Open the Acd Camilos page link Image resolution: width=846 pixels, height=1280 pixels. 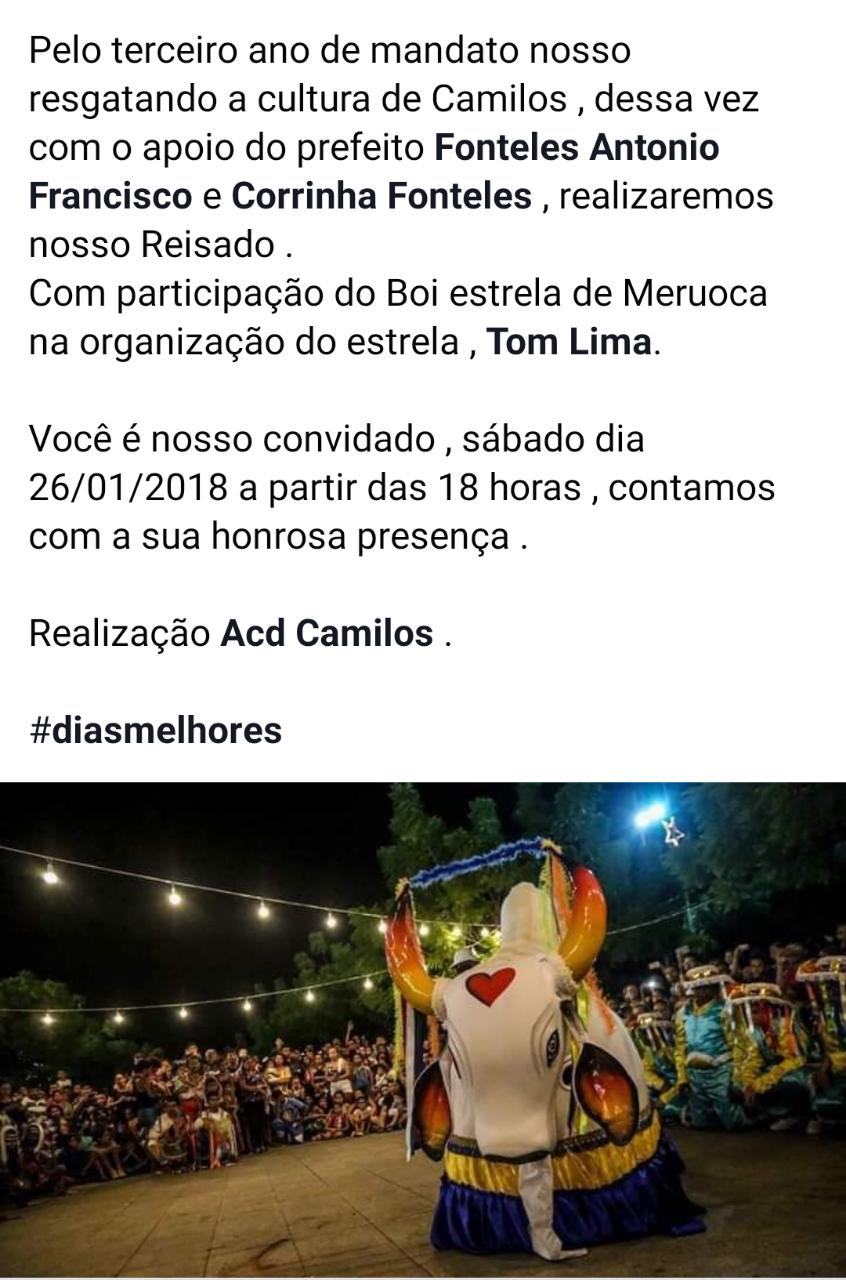[x=327, y=634]
